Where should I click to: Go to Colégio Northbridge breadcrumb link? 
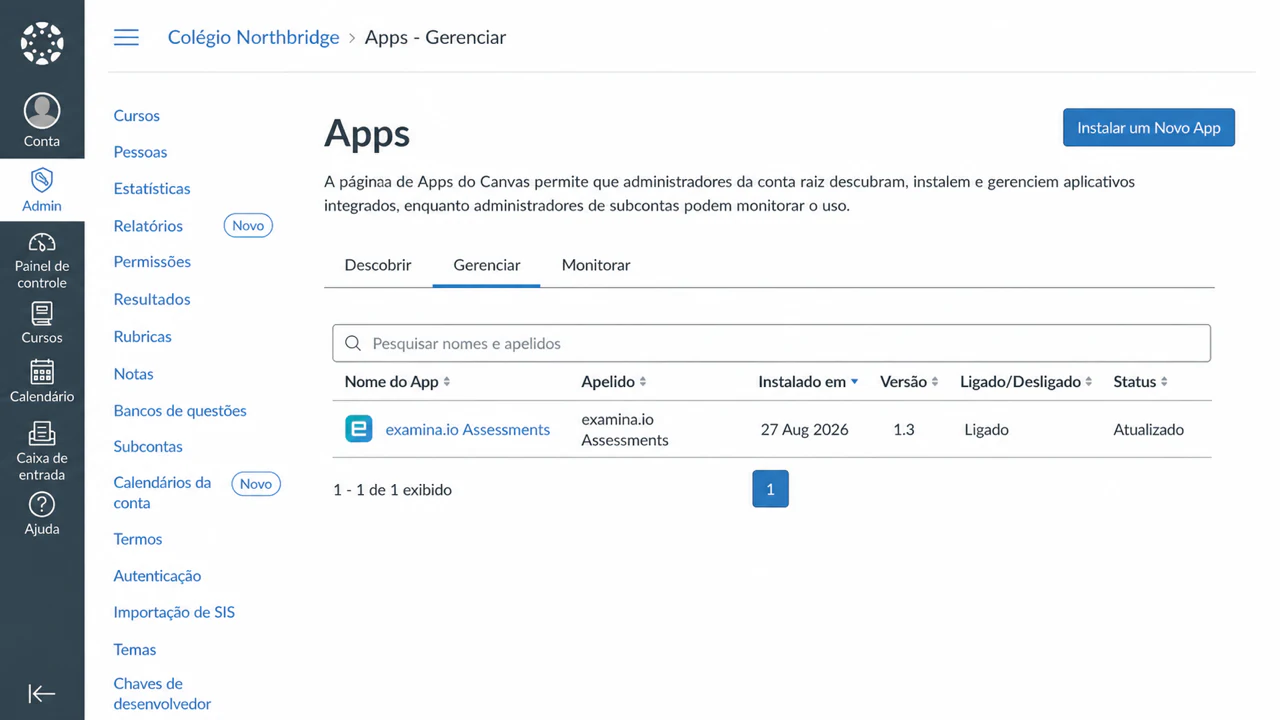(x=254, y=38)
